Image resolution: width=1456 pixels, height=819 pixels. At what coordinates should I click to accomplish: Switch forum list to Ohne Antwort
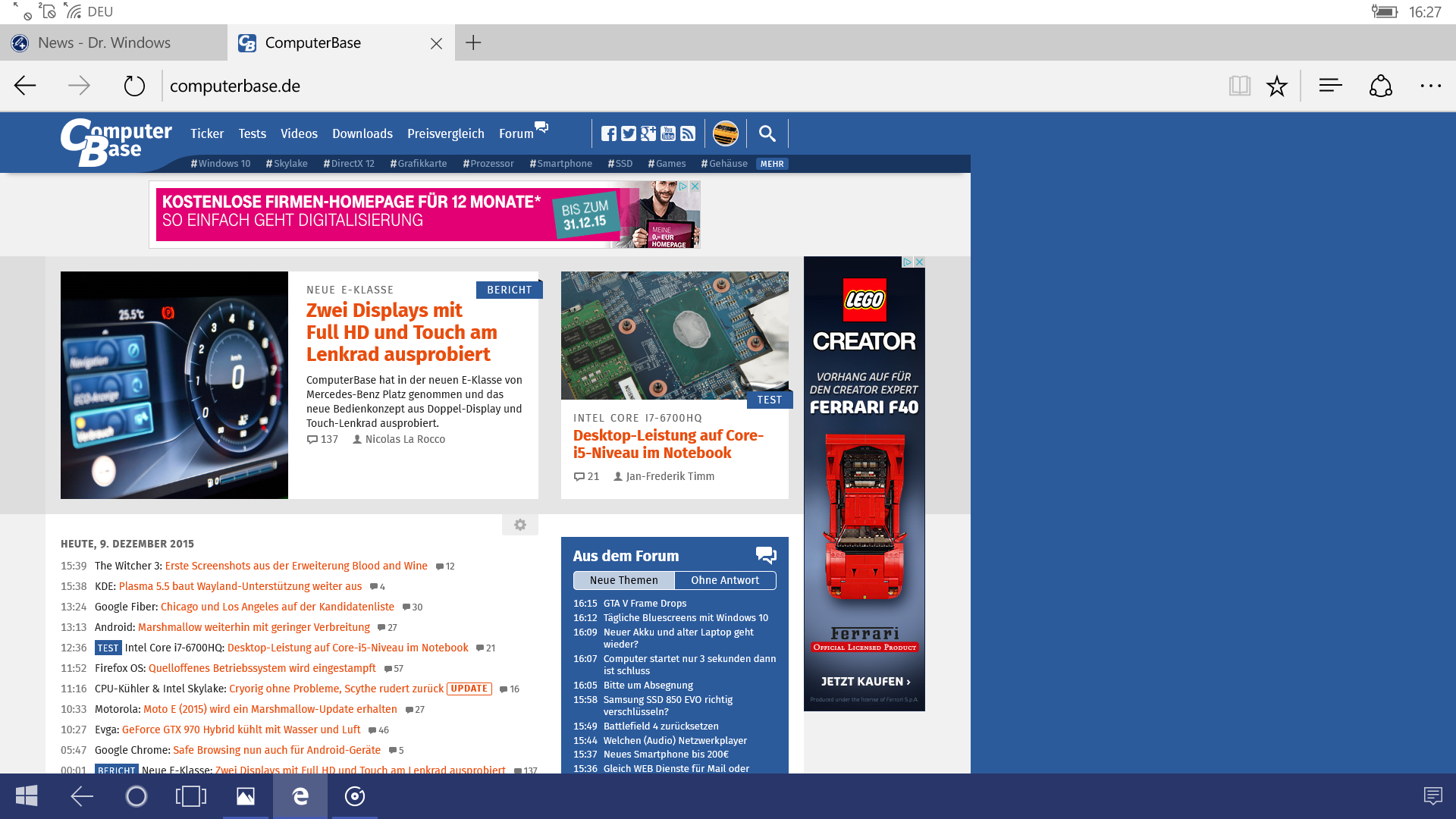(725, 580)
